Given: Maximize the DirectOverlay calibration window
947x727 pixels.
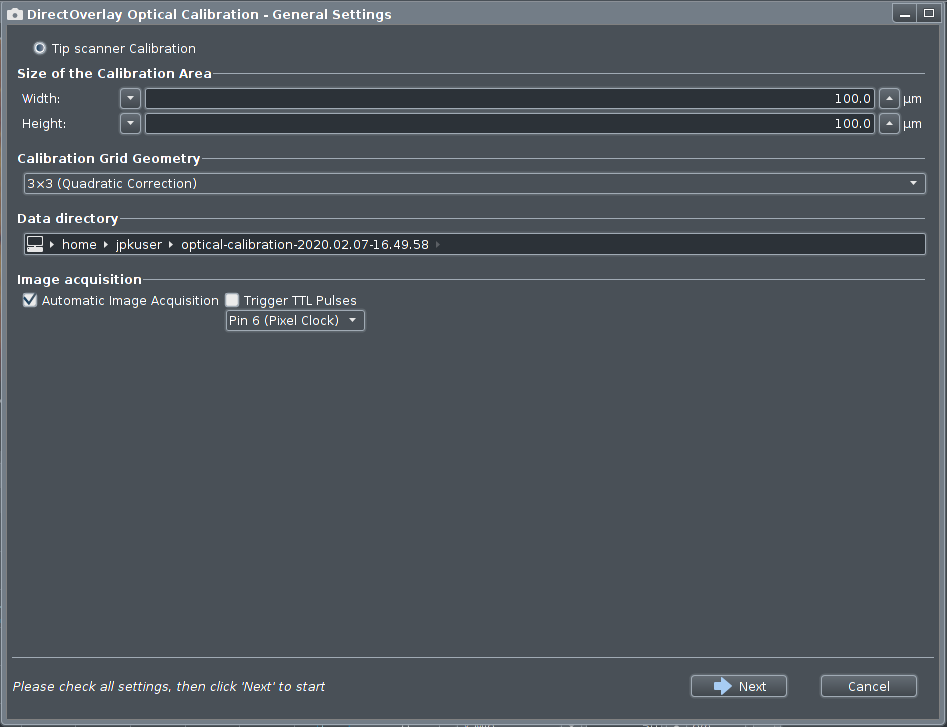Looking at the screenshot, I should click(929, 13).
